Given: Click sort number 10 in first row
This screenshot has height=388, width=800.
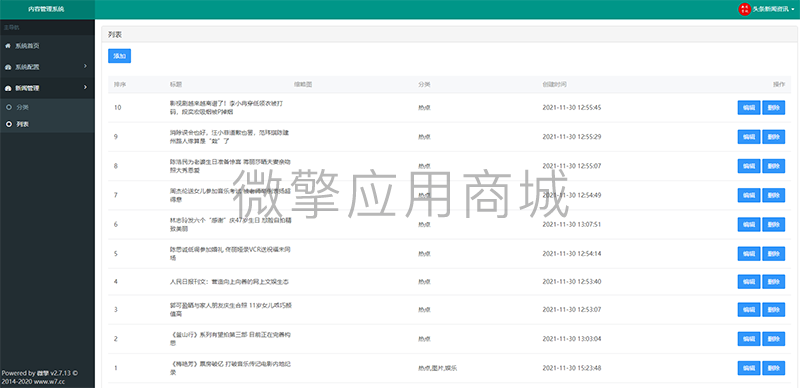Looking at the screenshot, I should 117,108.
